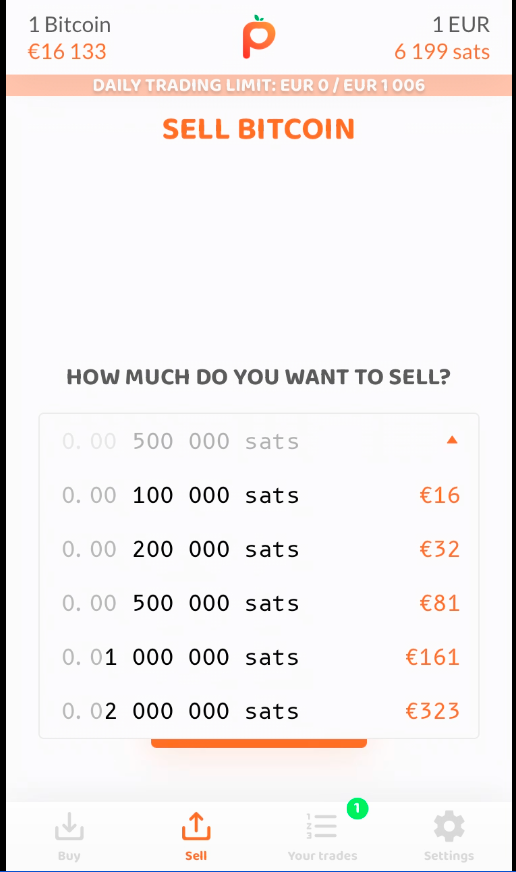Tap the Peach logo icon
This screenshot has height=872, width=516.
pos(259,37)
